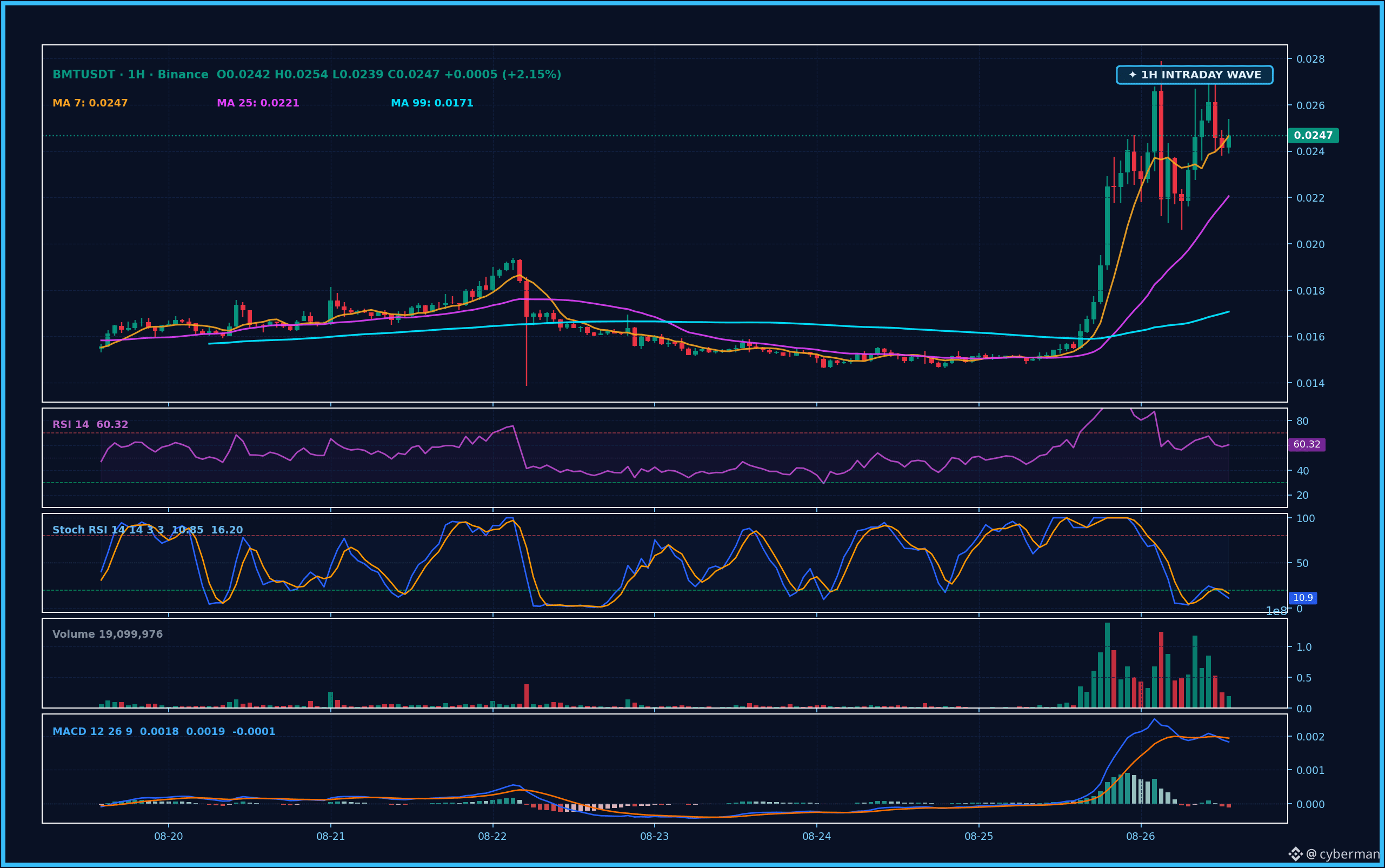Screen dimensions: 1385x868
Task: Click the 0.028 price axis label
Action: (x=1310, y=59)
